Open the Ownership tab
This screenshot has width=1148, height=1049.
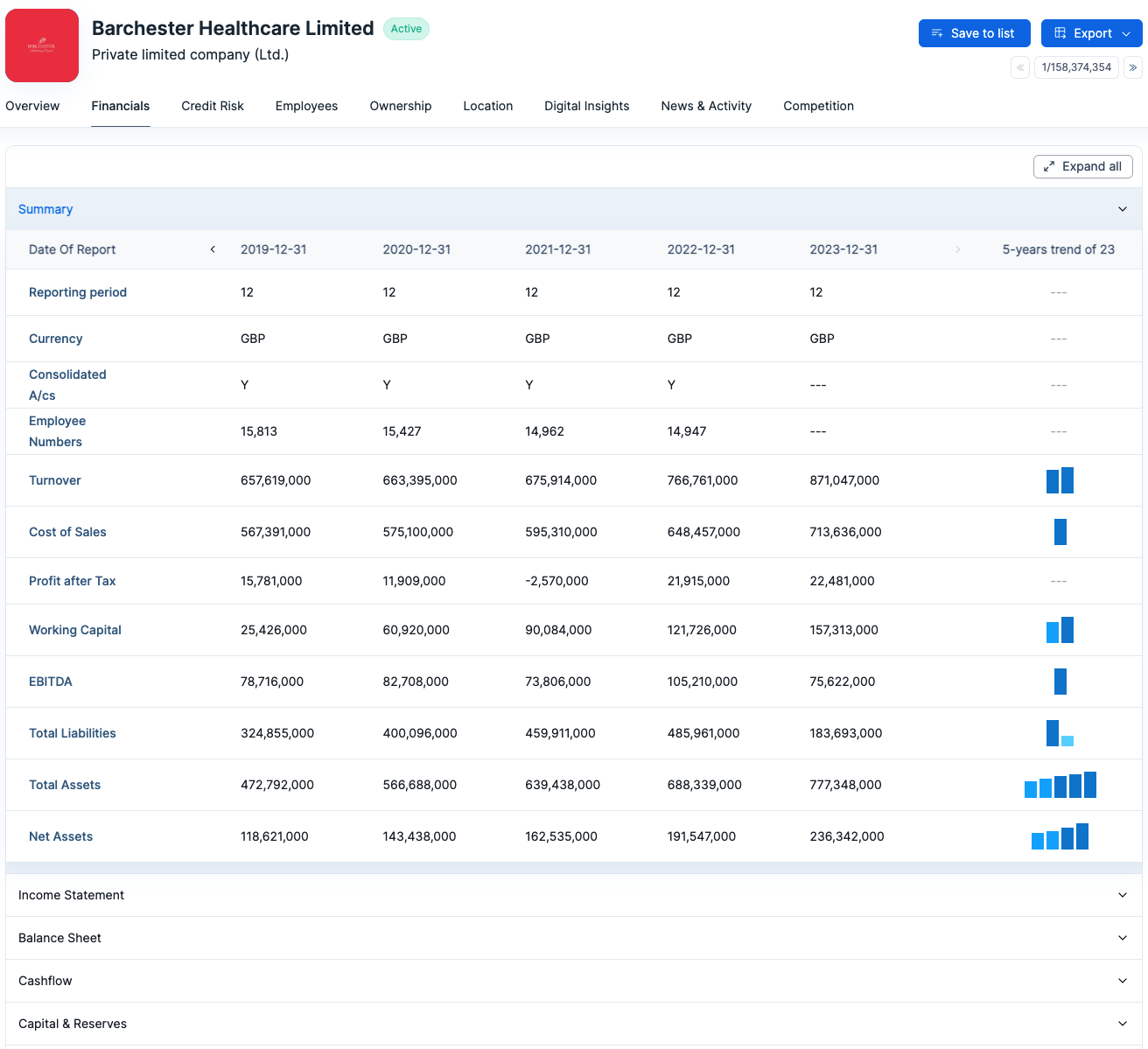point(401,106)
